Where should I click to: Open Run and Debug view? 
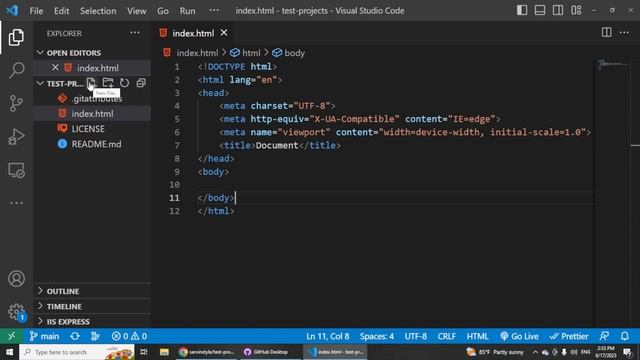pyautogui.click(x=16, y=137)
